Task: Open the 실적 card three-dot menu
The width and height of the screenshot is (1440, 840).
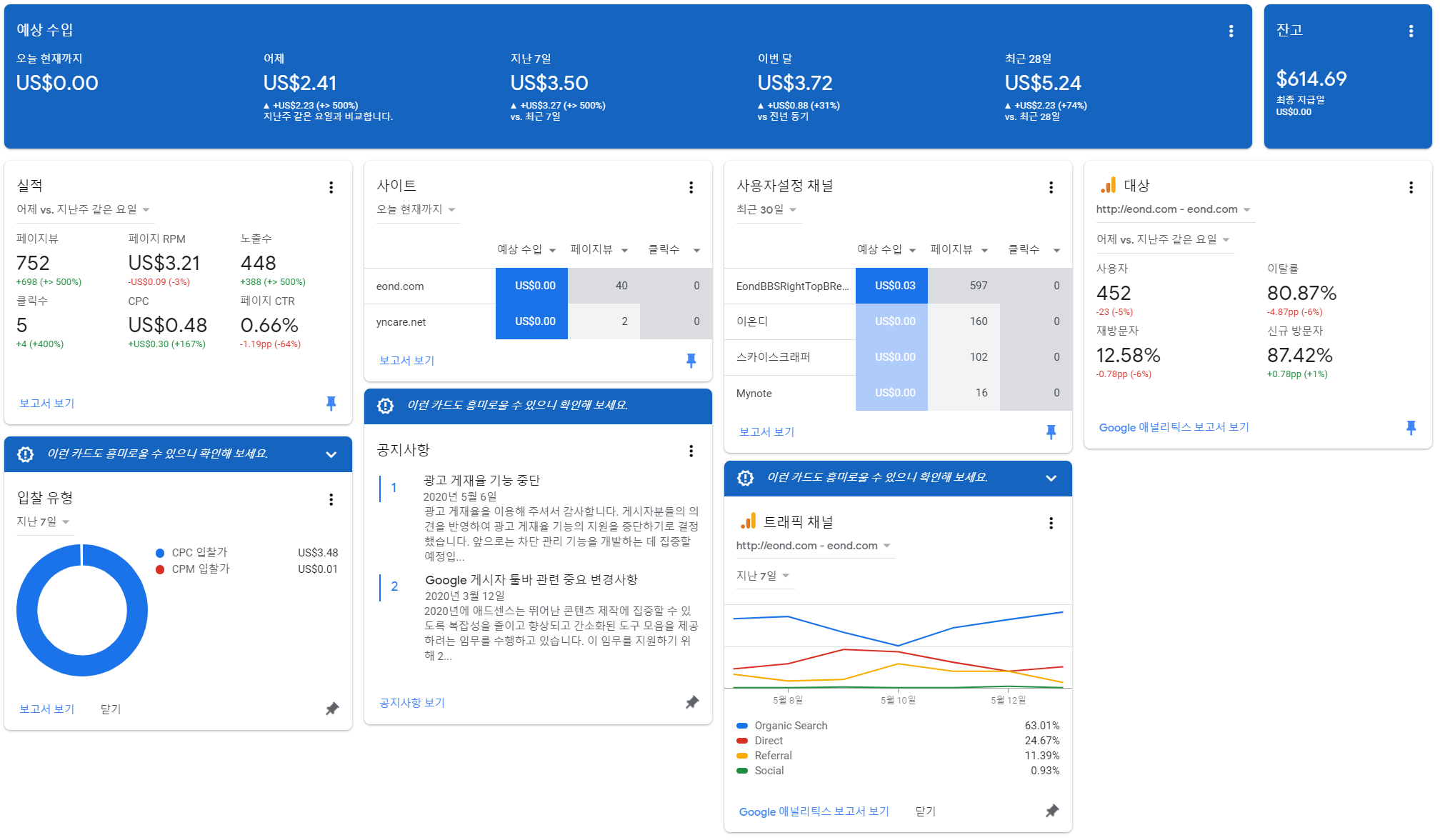Action: (331, 187)
